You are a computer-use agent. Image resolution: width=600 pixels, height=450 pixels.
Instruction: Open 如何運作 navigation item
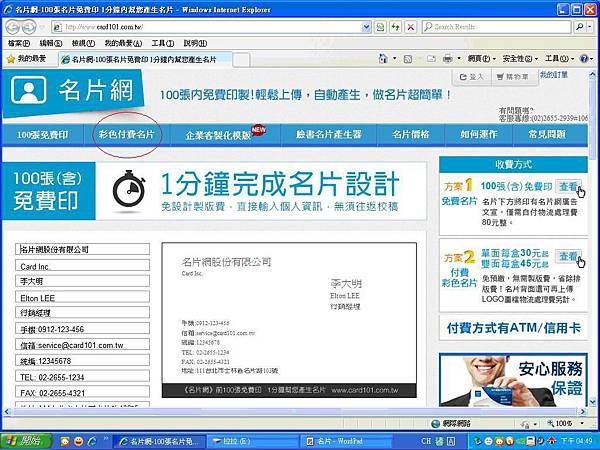pos(479,134)
